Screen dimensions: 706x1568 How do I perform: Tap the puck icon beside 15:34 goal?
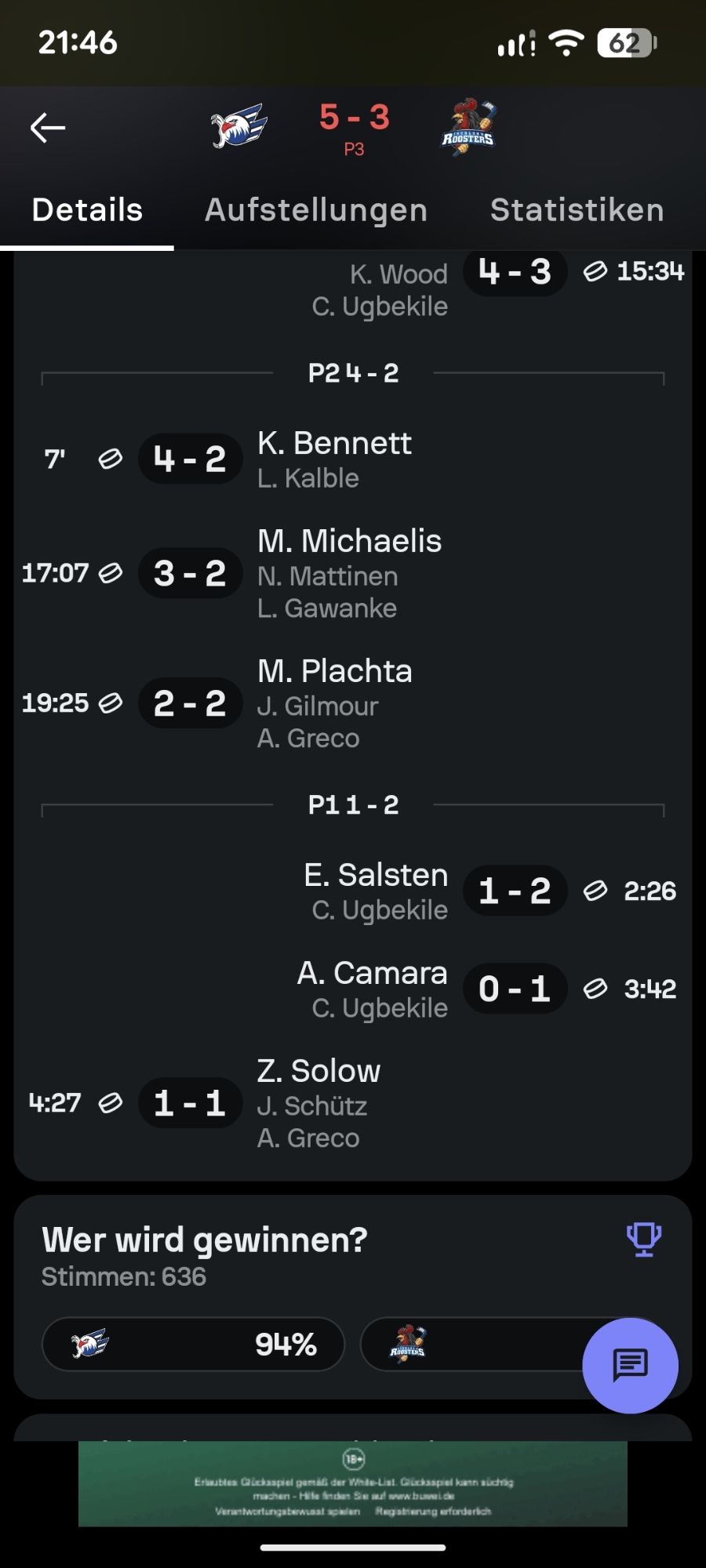[595, 271]
